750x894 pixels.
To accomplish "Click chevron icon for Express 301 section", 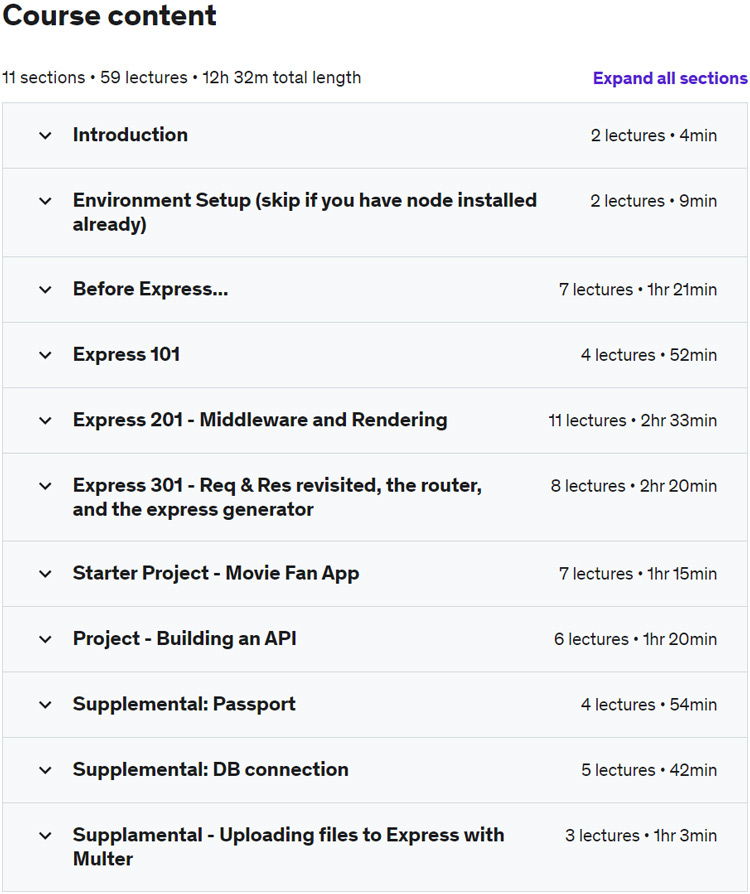I will pos(45,486).
